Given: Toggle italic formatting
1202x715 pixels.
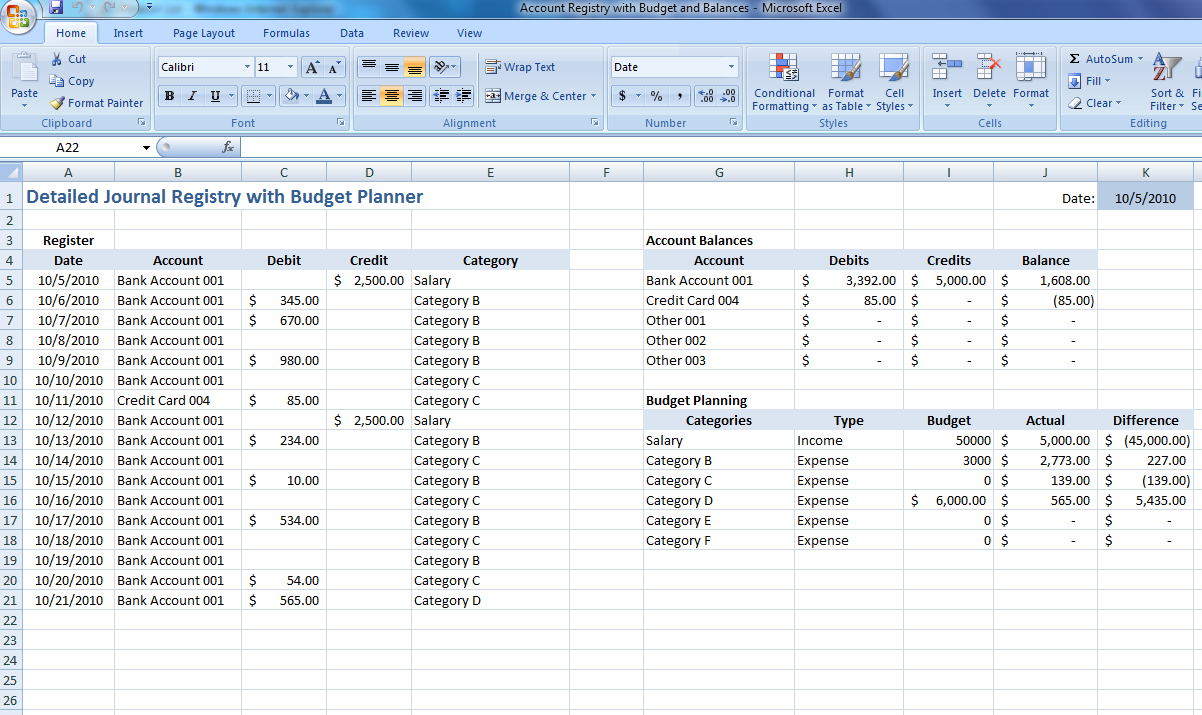Looking at the screenshot, I should click(192, 96).
